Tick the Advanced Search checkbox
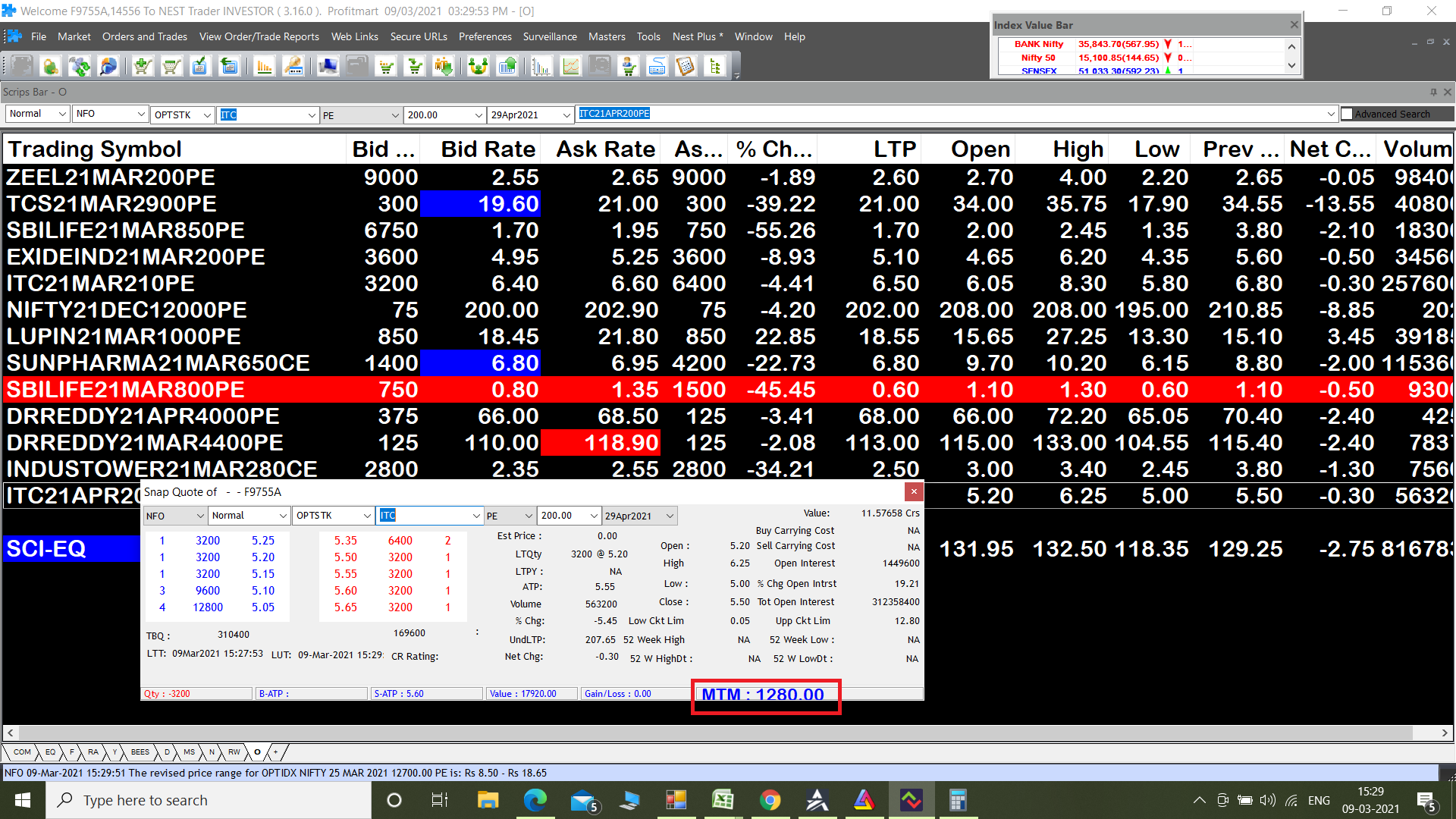The width and height of the screenshot is (1456, 819). click(x=1347, y=114)
